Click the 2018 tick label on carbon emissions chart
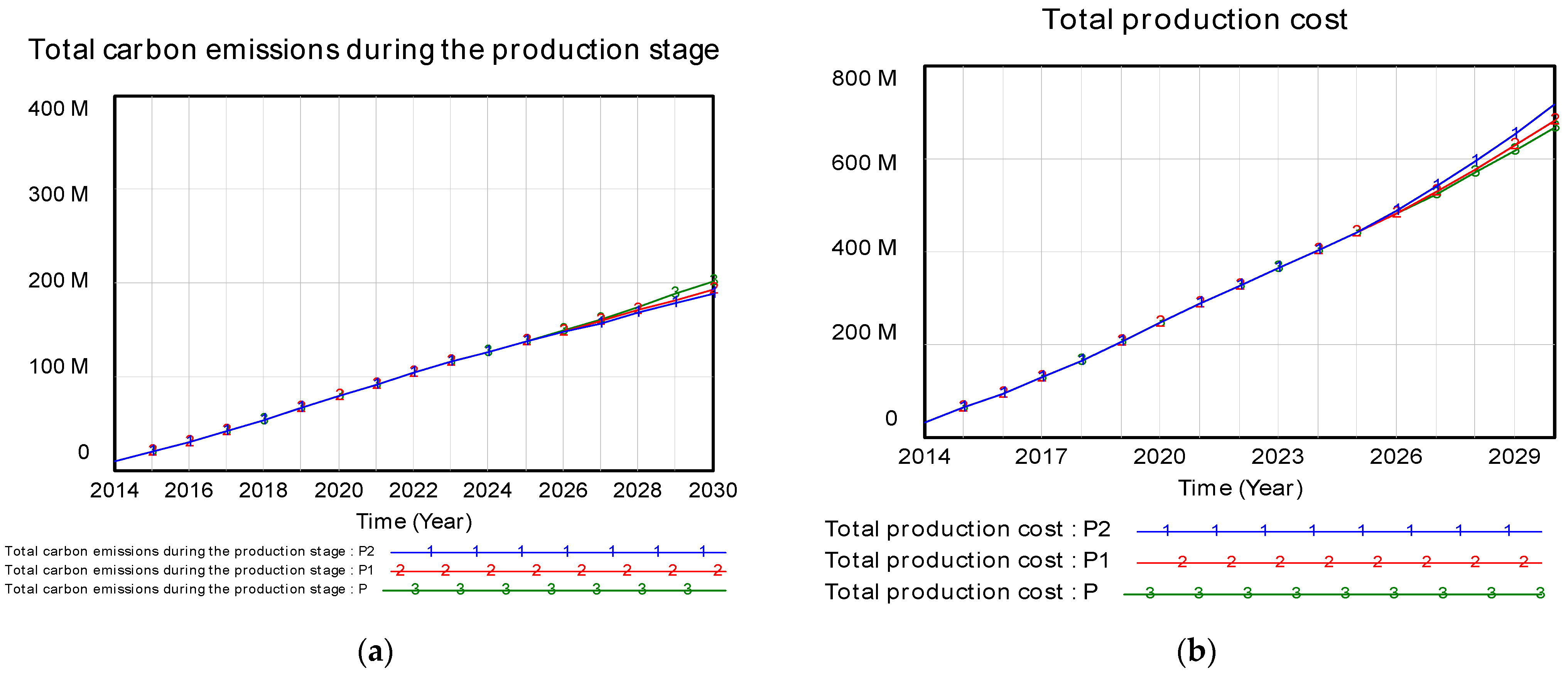The width and height of the screenshot is (1568, 678). click(263, 490)
